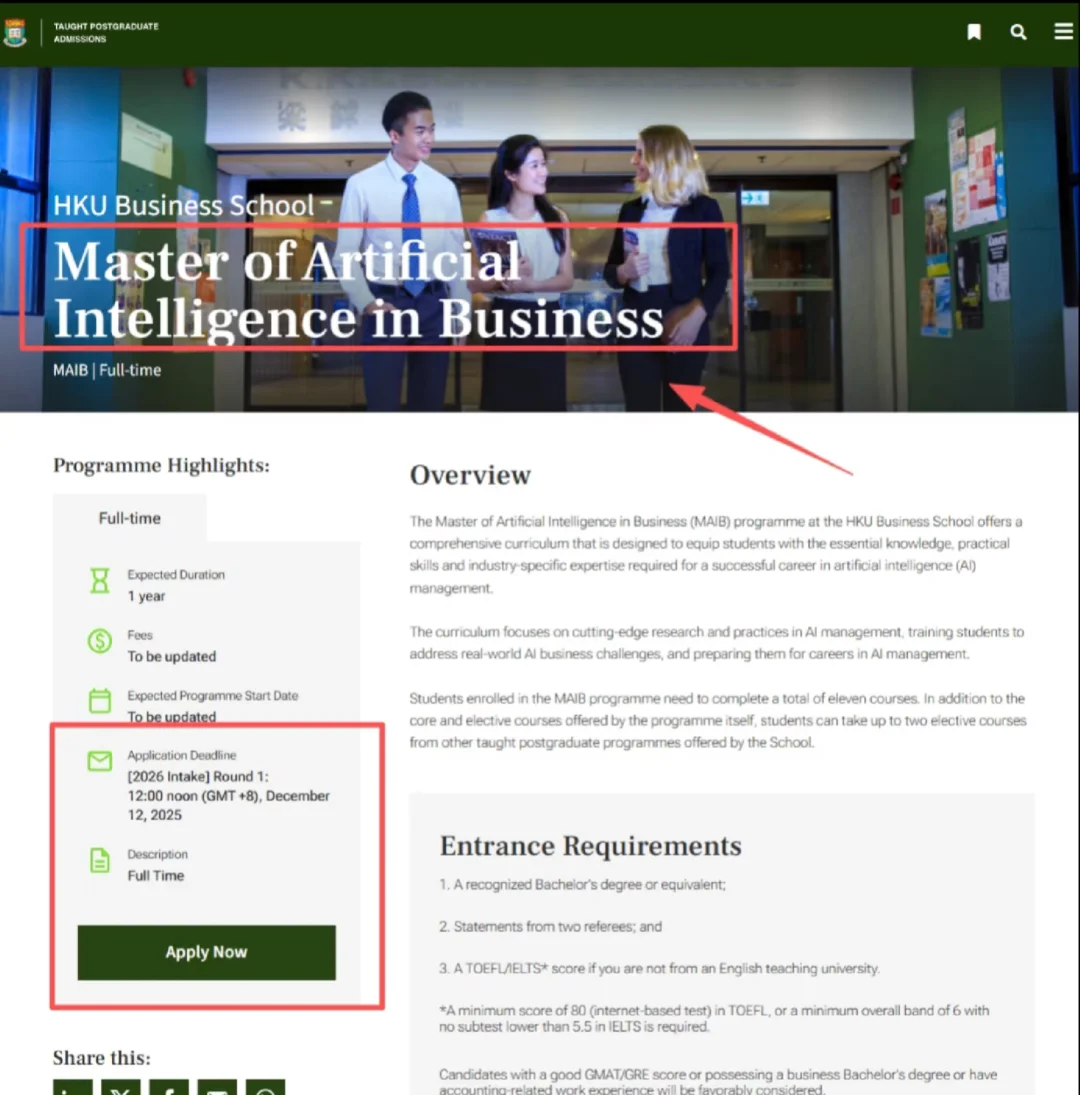Click the 'Entrance Requirements' heading
The height and width of the screenshot is (1095, 1080).
point(591,846)
